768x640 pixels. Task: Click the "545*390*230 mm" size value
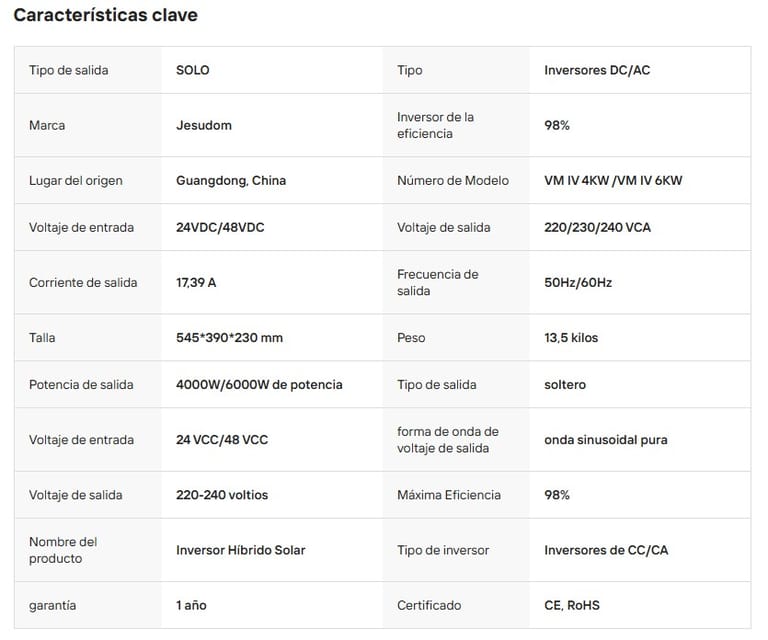click(229, 337)
